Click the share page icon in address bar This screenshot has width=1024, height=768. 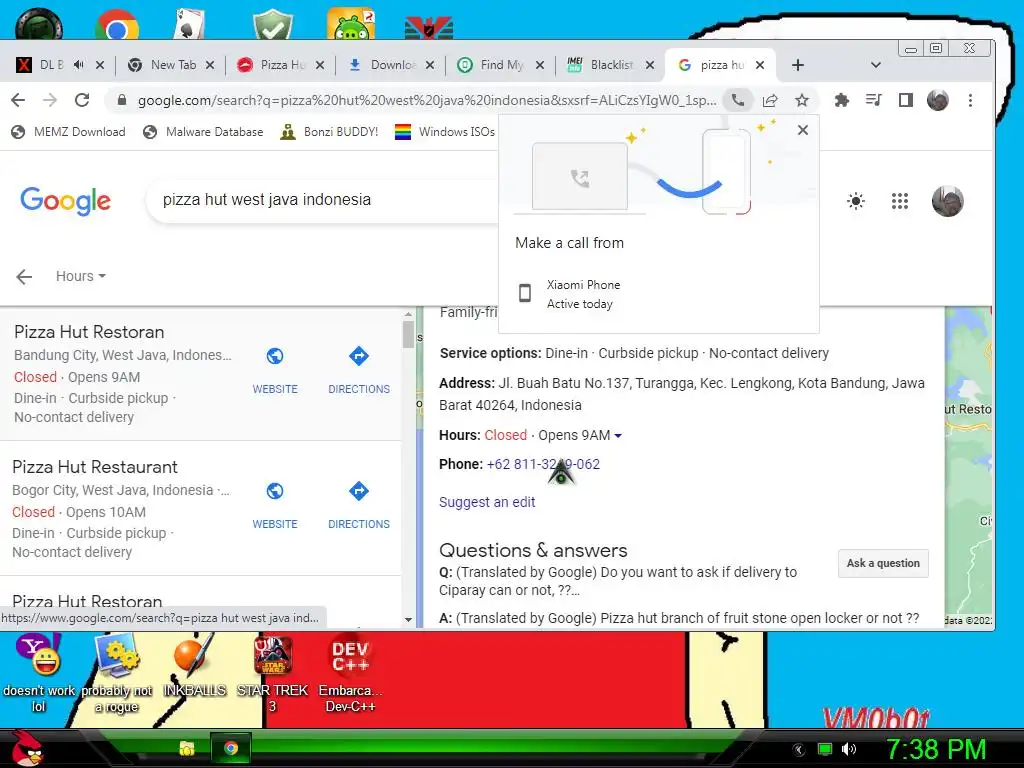(770, 101)
